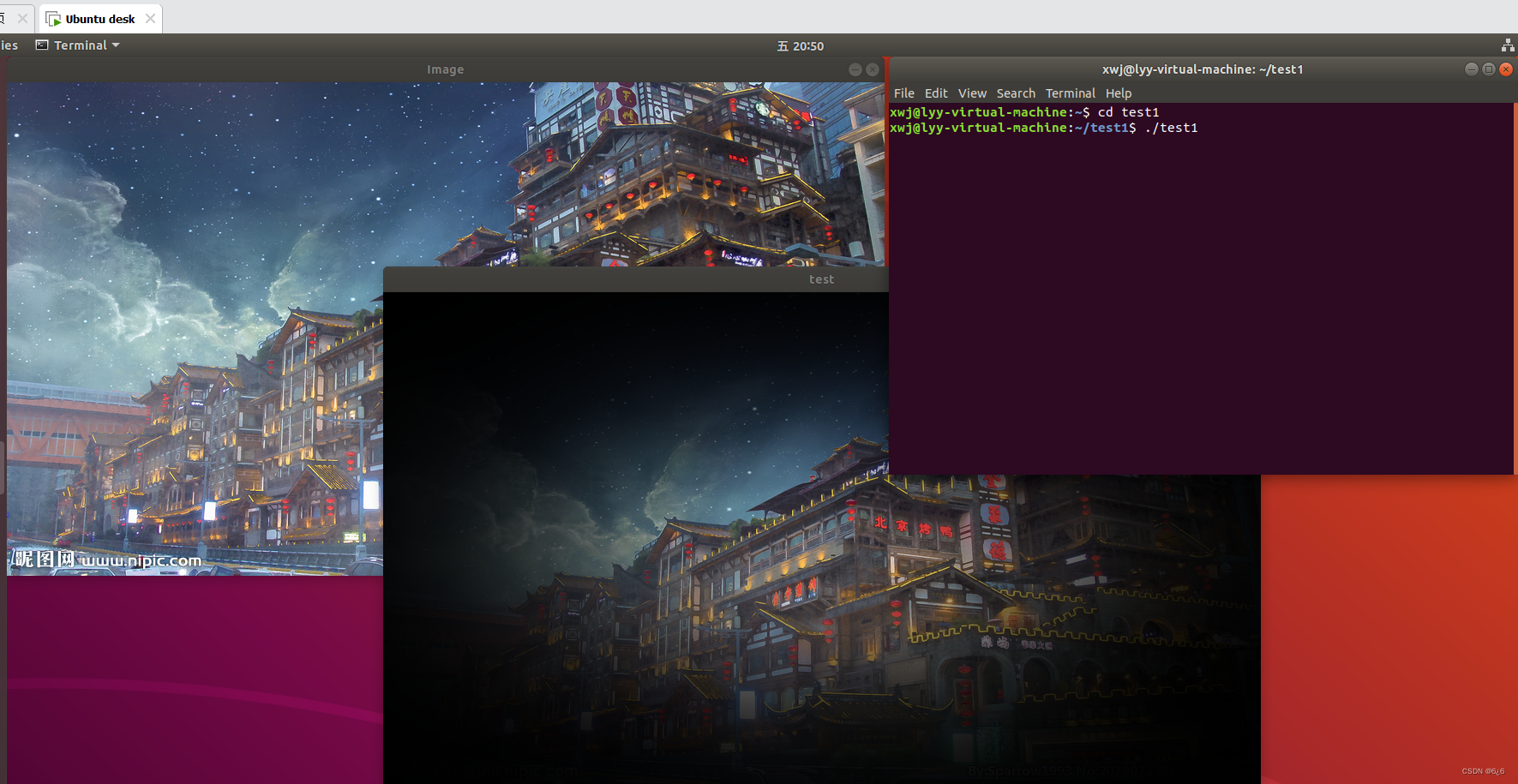Close the Ubuntu desk tab
Viewport: 1518px width, 784px height.
click(x=150, y=18)
